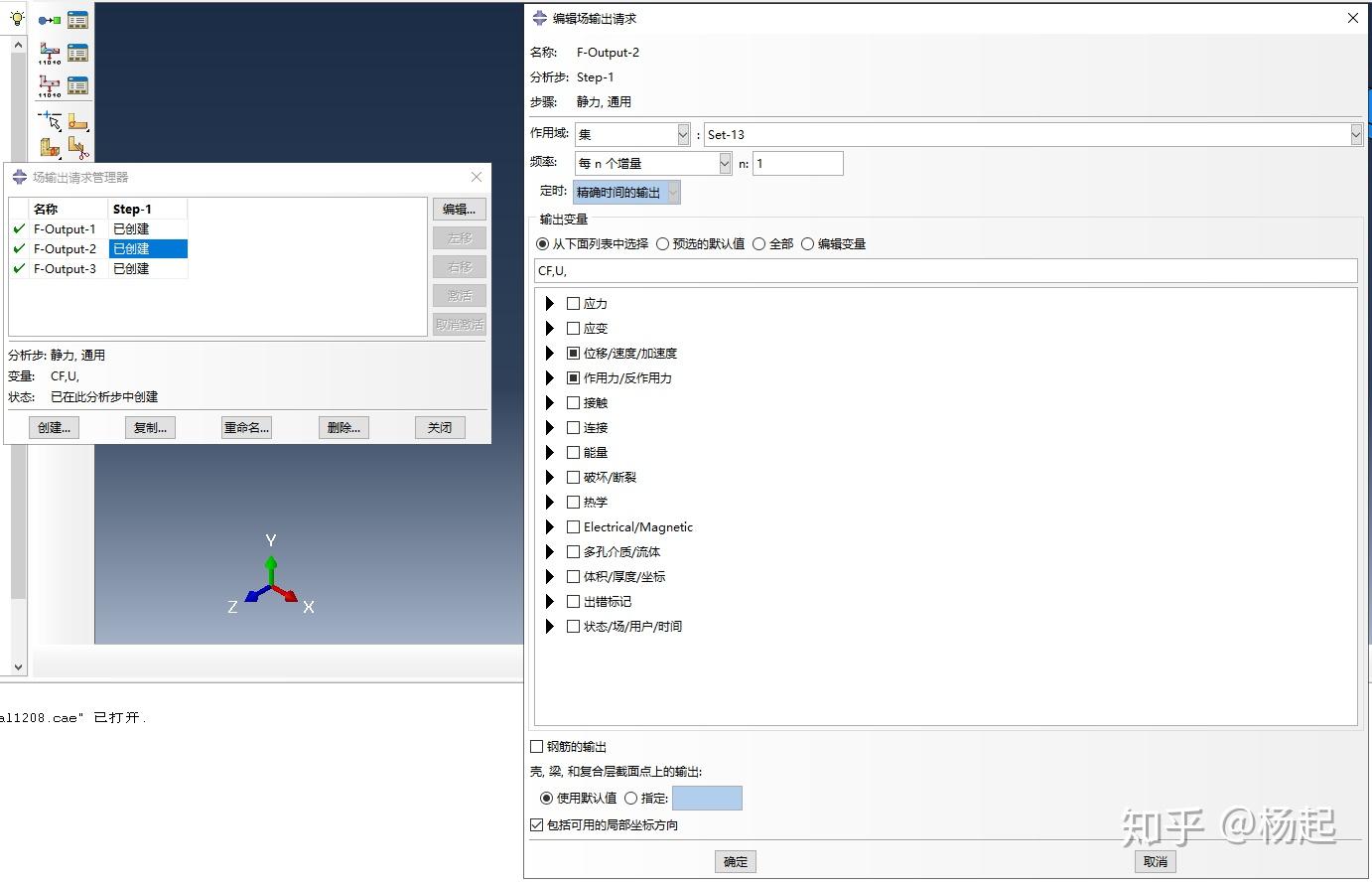Open the Step Manager icon

pos(77,20)
